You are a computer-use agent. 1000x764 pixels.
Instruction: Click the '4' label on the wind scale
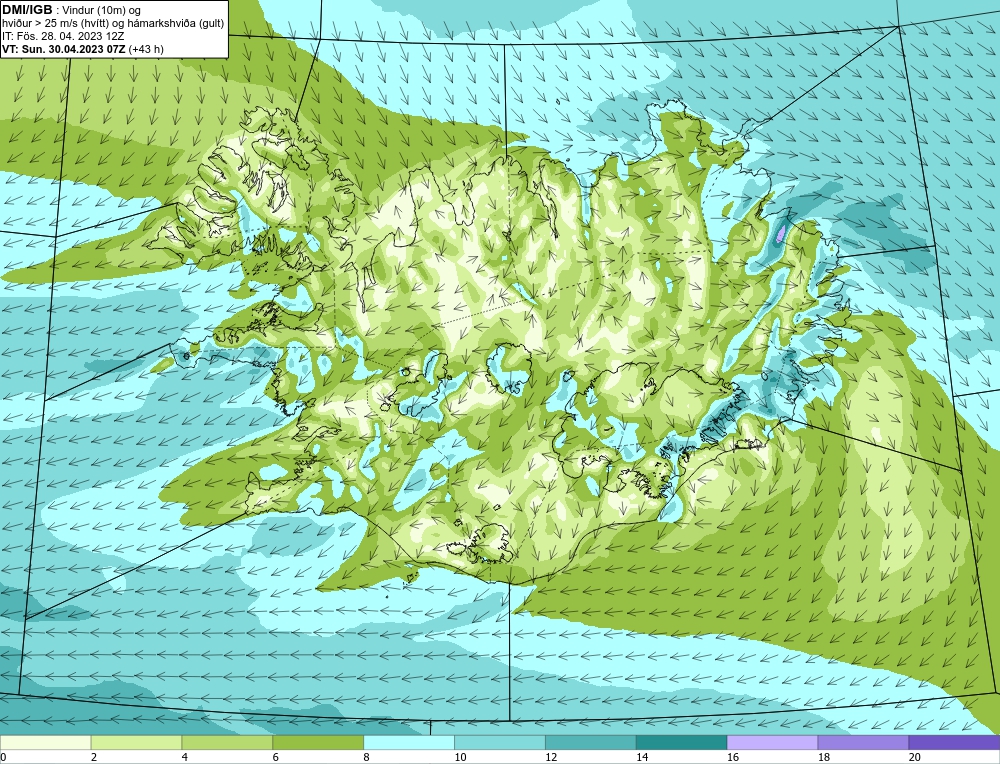pos(185,757)
